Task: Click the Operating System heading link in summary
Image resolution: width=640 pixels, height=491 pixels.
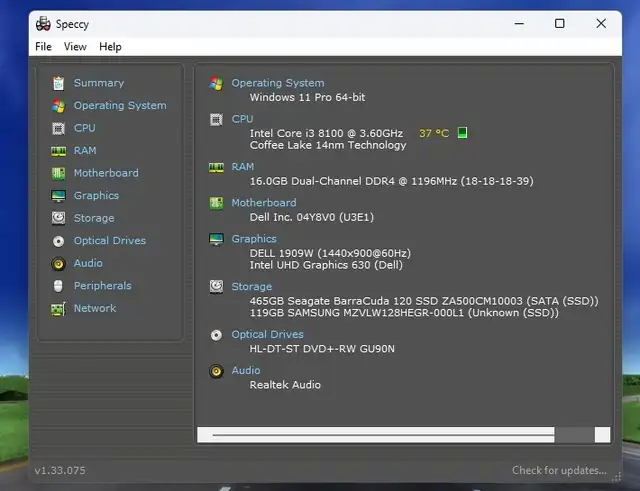Action: point(278,83)
